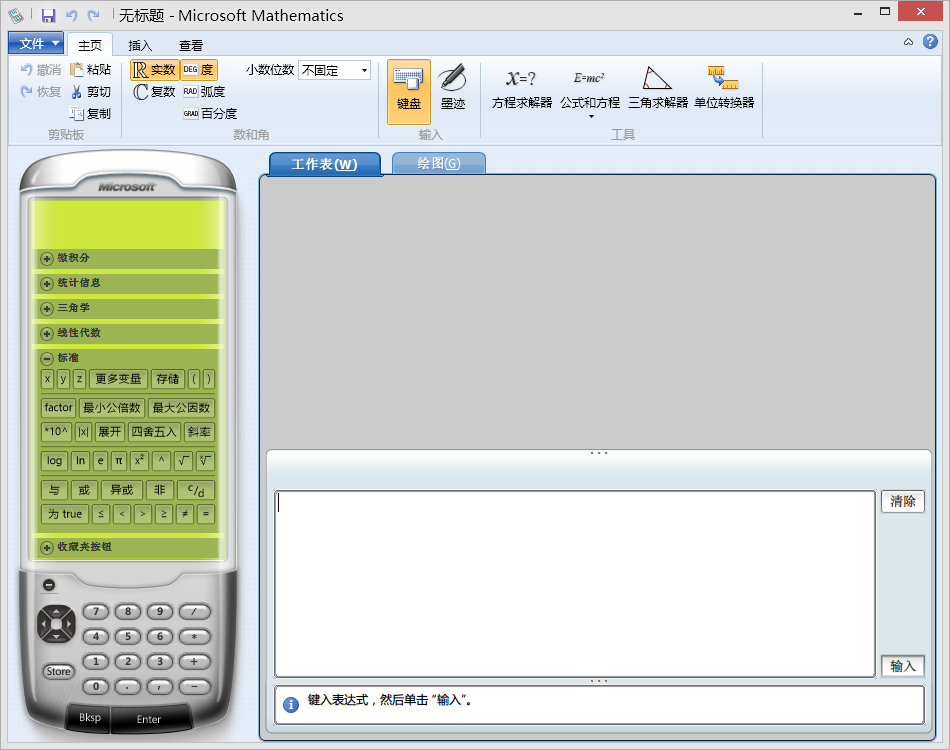Open the Triangle Solver (三角求解器) tool
The height and width of the screenshot is (750, 950).
click(x=658, y=88)
